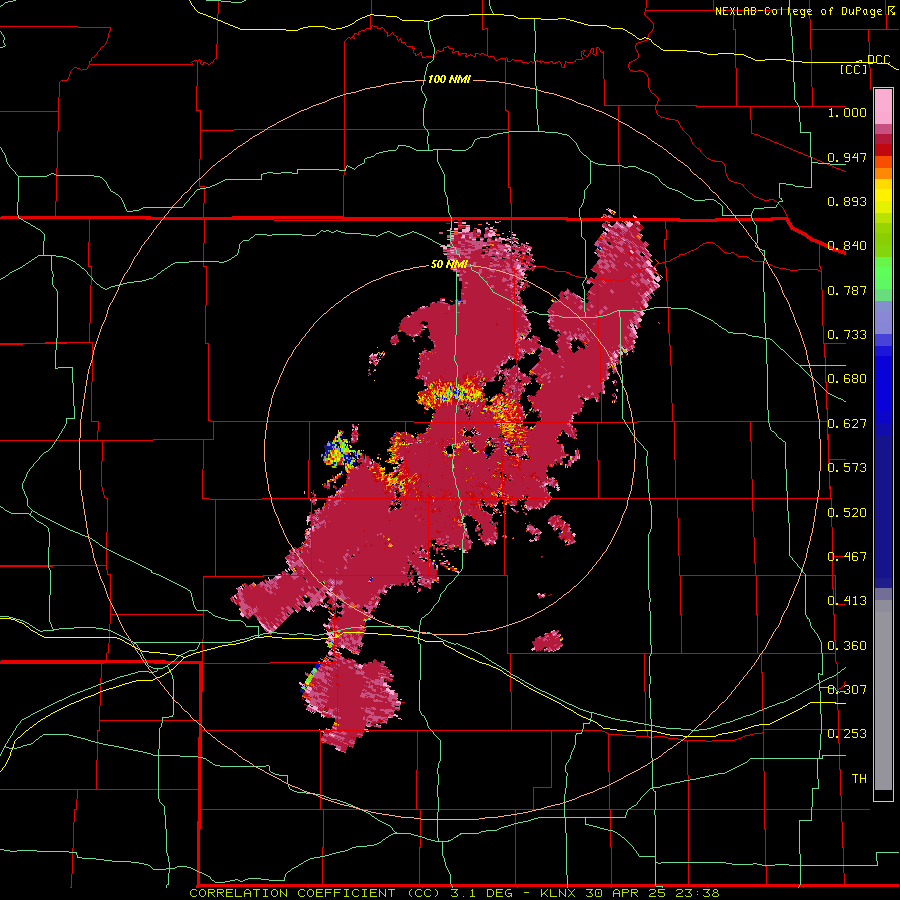Click the light pink top of the color bar
900x900 pixels.
pos(883,106)
